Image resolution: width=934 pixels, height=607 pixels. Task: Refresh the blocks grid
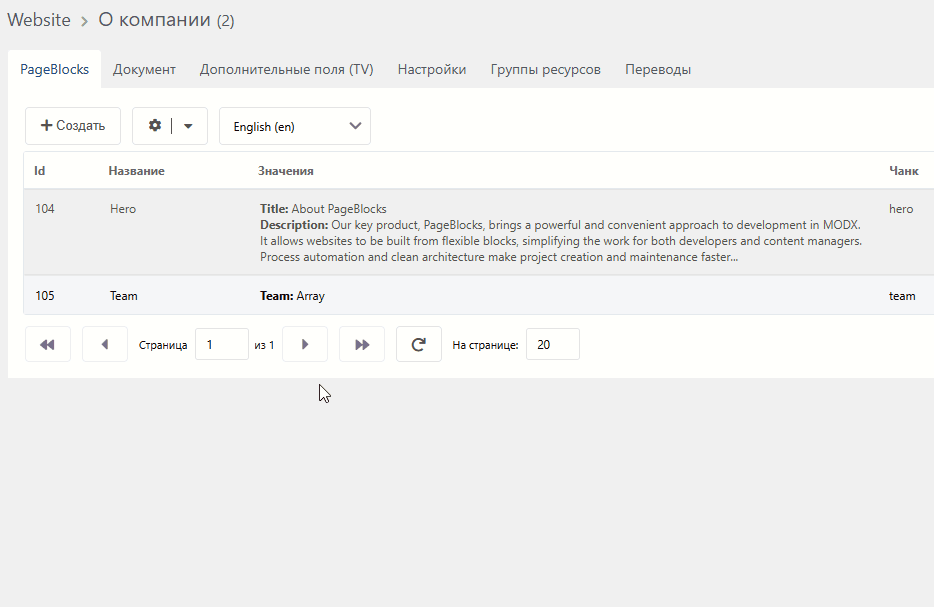click(x=419, y=344)
